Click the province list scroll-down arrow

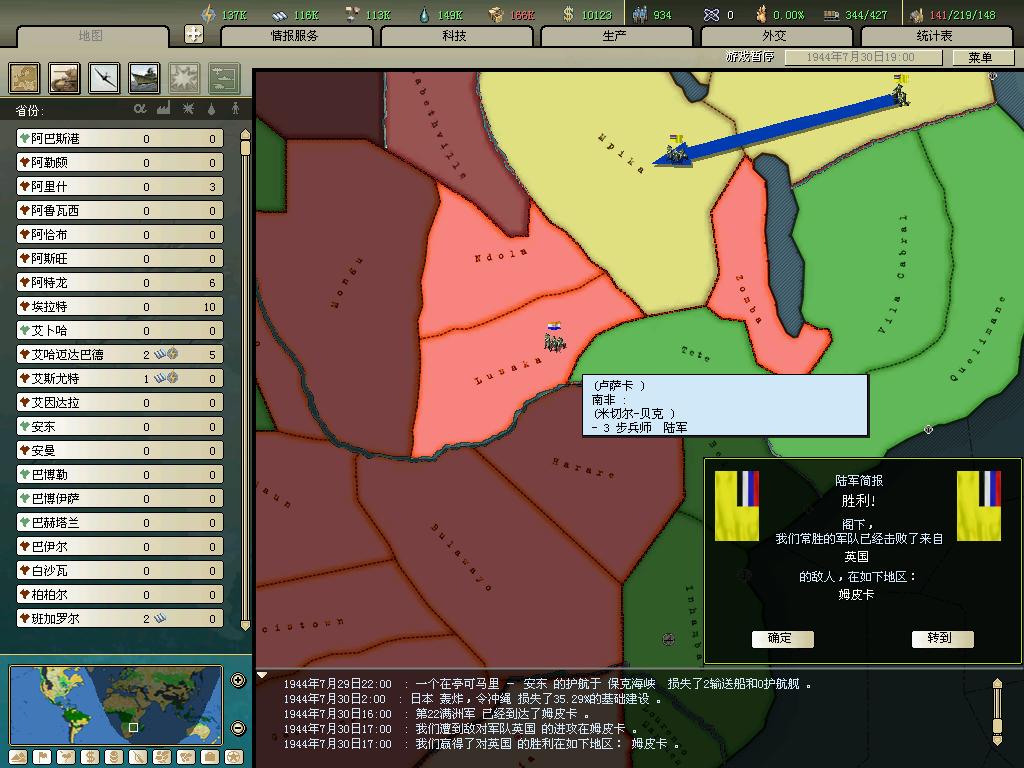(x=245, y=625)
